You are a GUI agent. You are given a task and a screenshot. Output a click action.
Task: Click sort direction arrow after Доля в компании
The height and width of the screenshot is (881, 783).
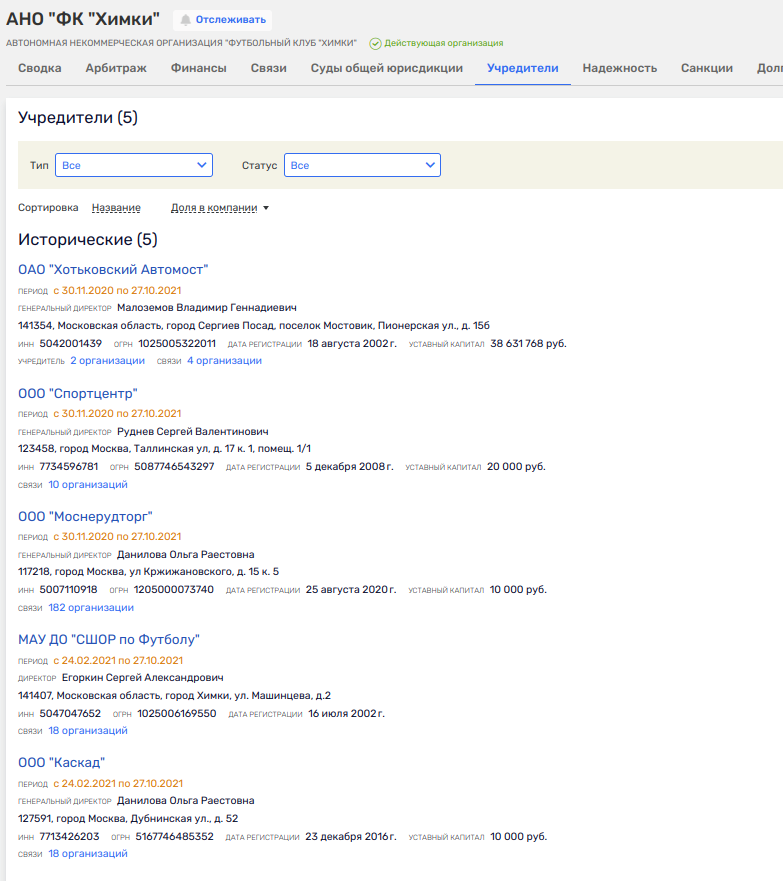(266, 208)
